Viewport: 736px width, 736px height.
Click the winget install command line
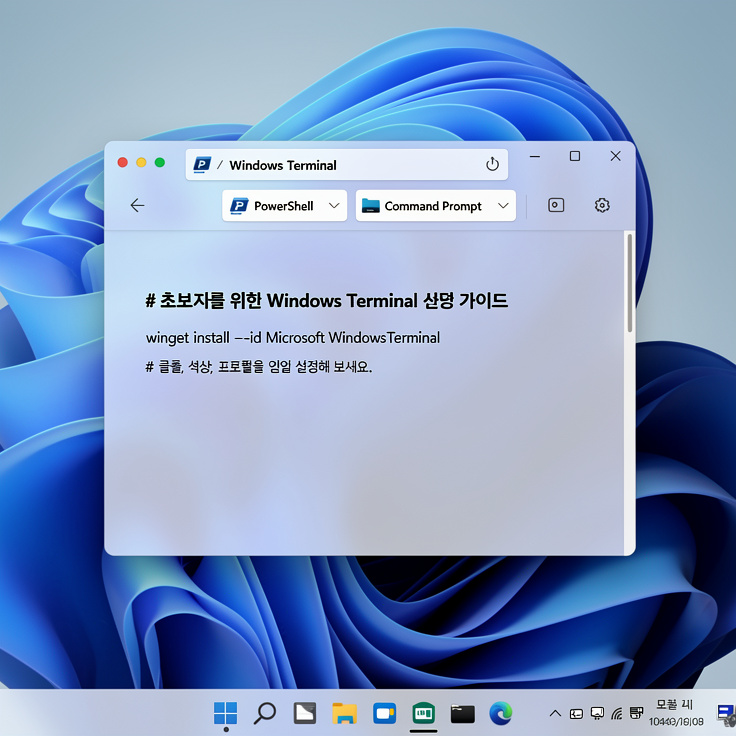point(293,338)
